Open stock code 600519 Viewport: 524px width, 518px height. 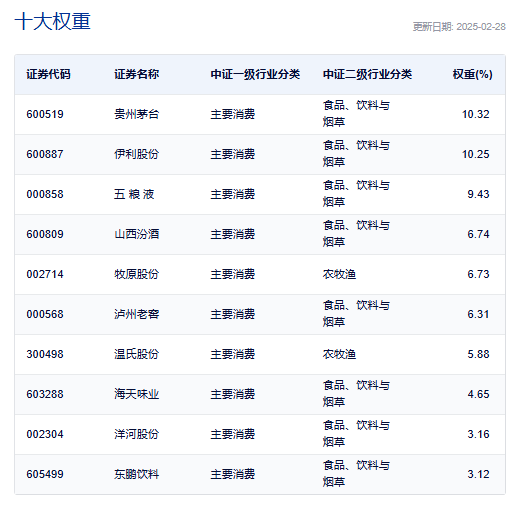pyautogui.click(x=45, y=114)
